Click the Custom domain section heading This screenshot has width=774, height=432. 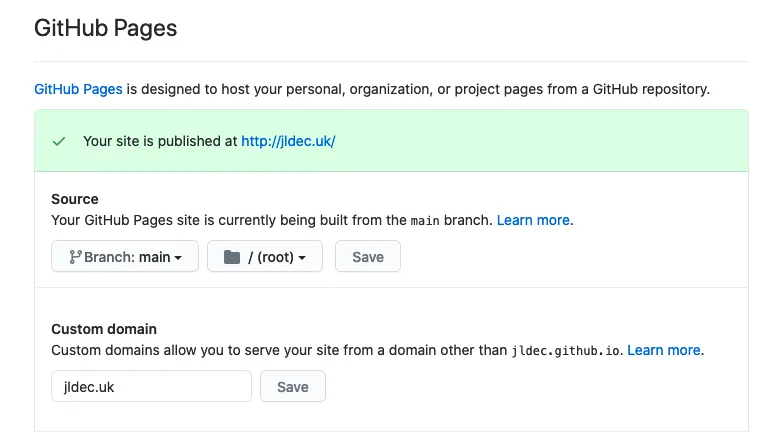click(104, 329)
